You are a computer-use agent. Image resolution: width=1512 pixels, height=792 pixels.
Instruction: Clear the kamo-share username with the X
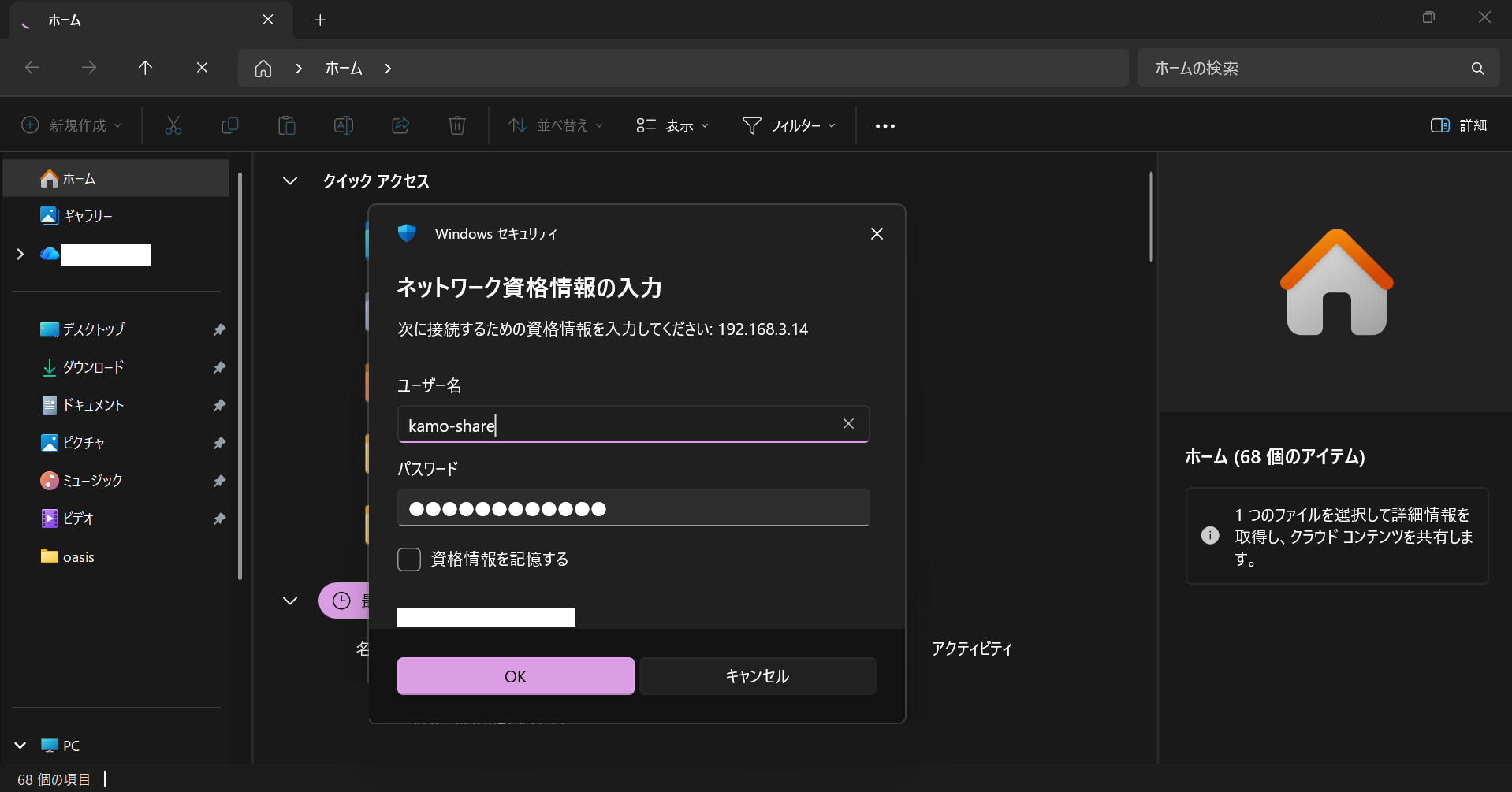pos(848,424)
